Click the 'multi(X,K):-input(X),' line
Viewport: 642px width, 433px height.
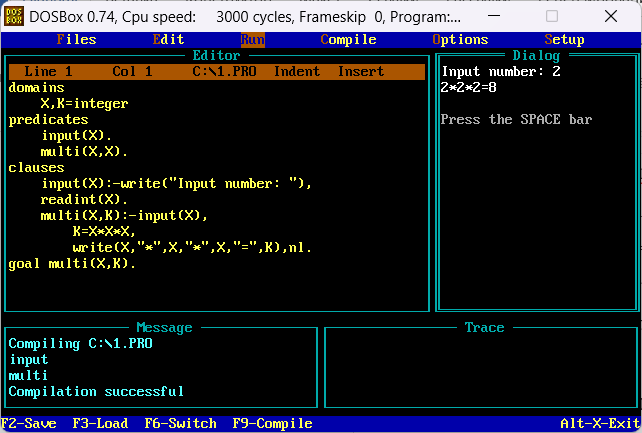click(124, 215)
